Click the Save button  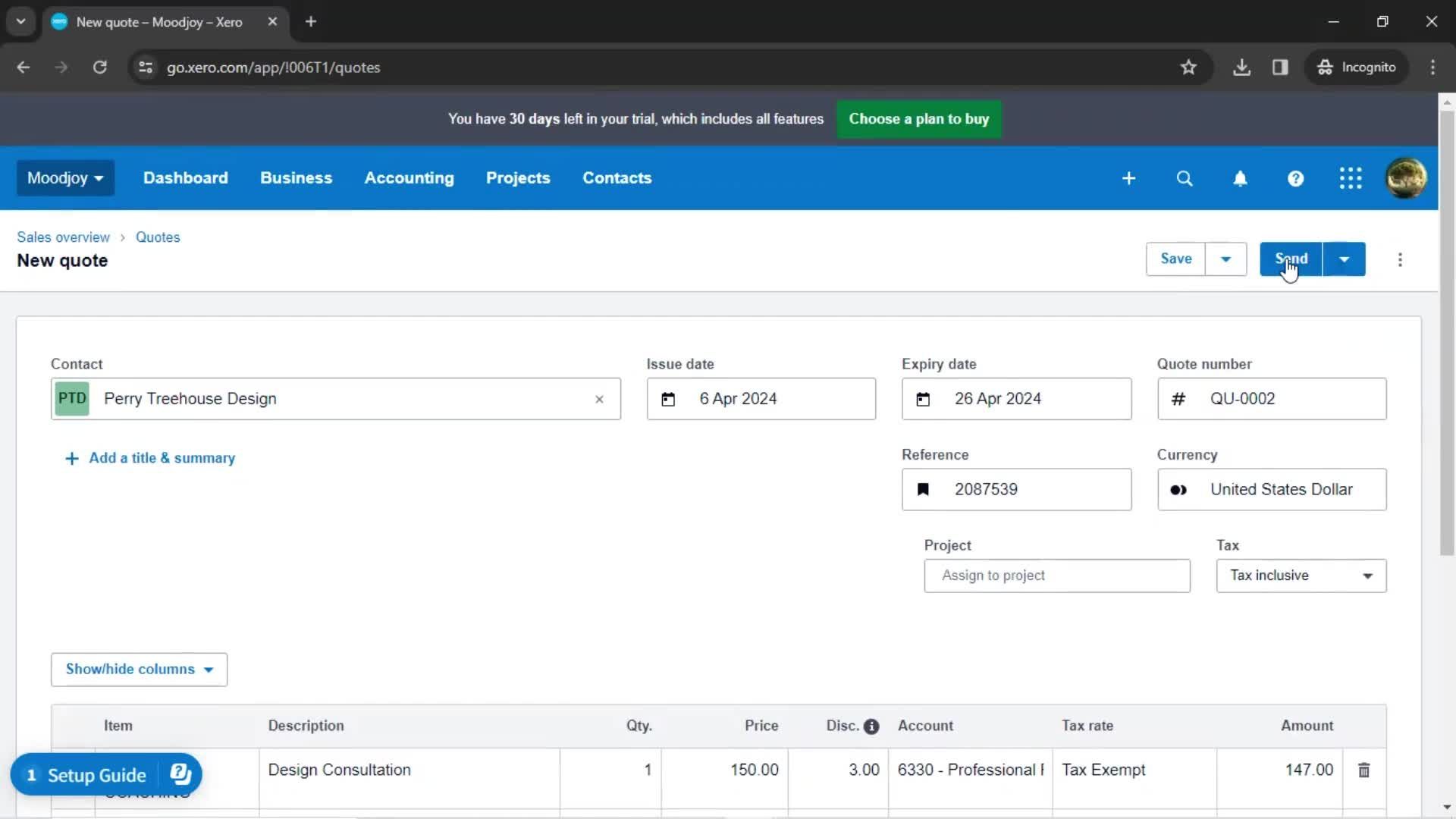tap(1175, 259)
